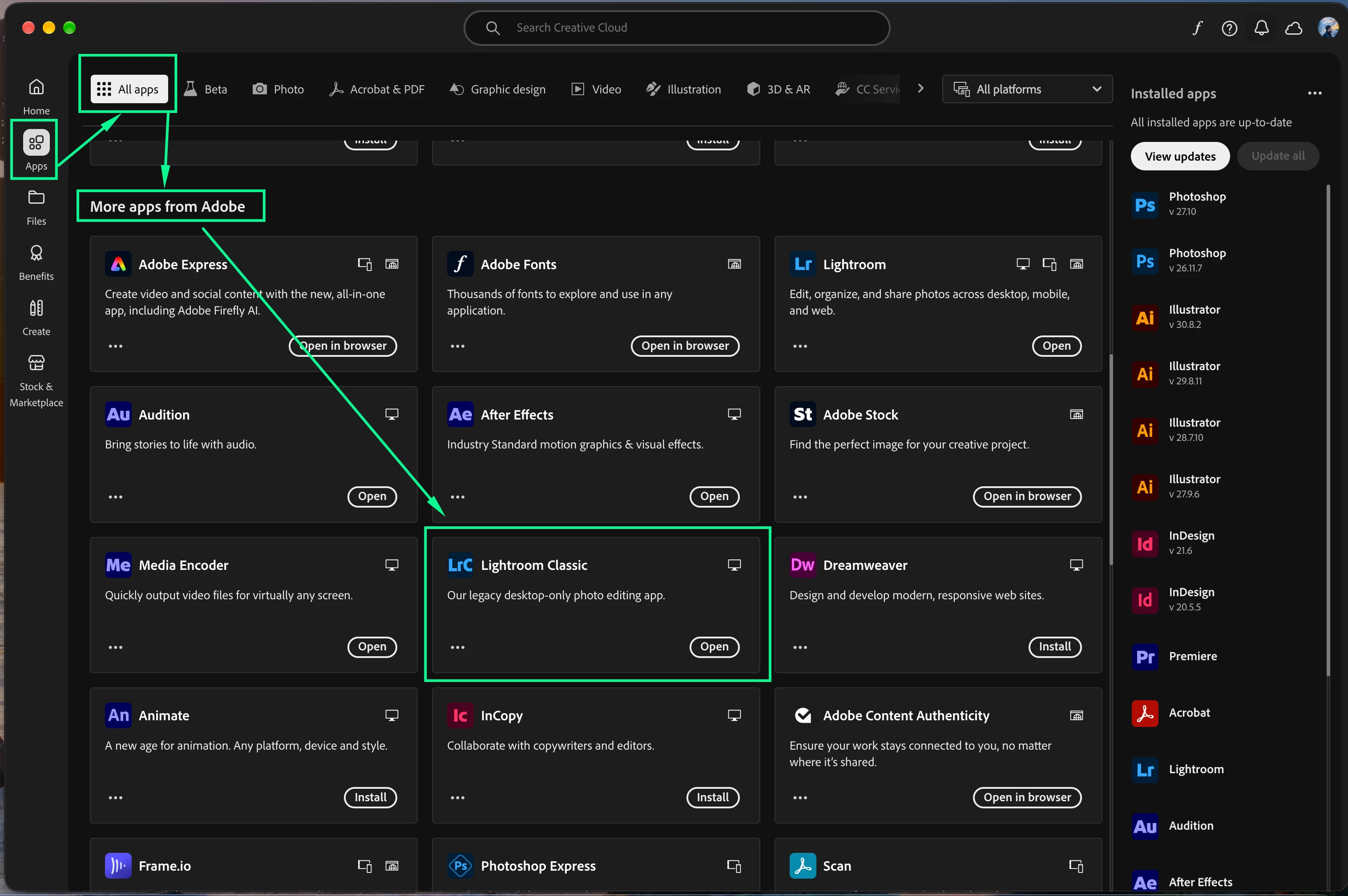
Task: Open Adobe Fonts in browser
Action: [x=685, y=346]
